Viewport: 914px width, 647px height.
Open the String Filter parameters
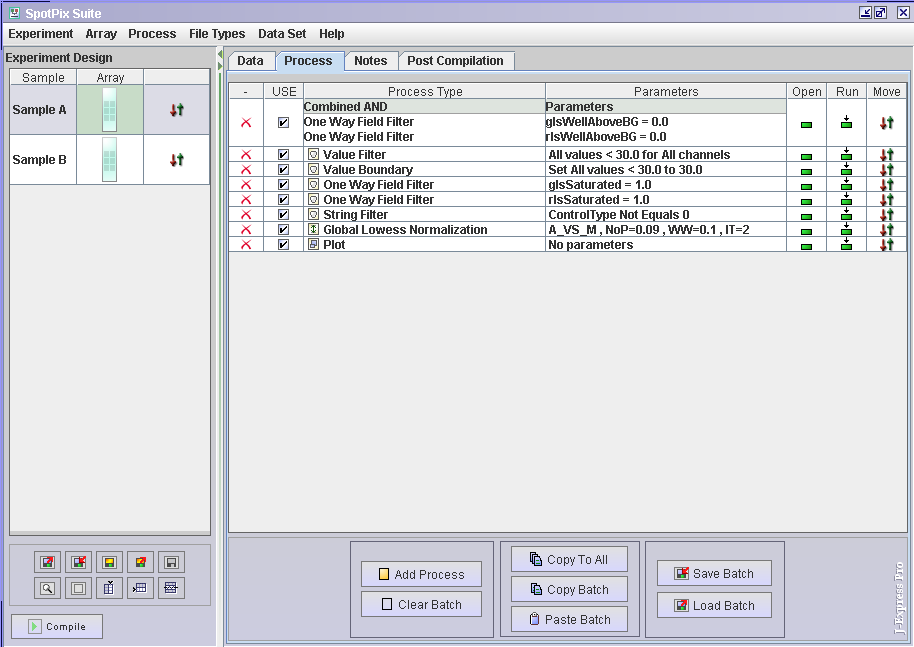(806, 214)
